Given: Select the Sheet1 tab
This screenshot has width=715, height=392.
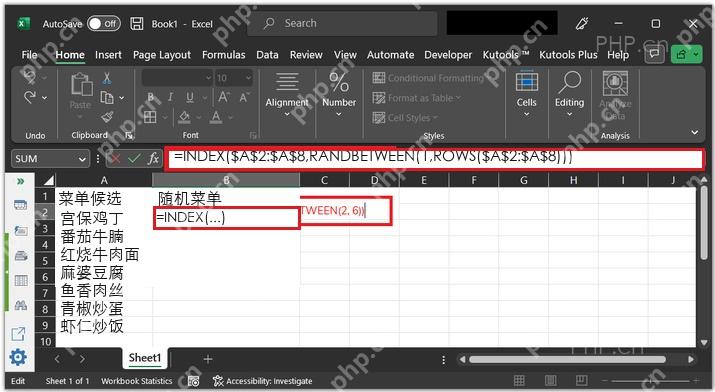Looking at the screenshot, I should [x=145, y=358].
